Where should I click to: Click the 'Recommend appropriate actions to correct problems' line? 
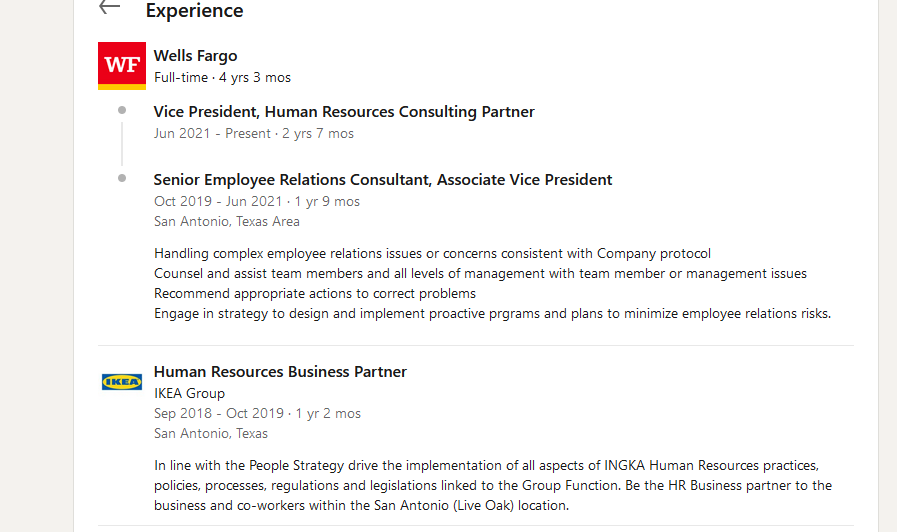pyautogui.click(x=315, y=293)
